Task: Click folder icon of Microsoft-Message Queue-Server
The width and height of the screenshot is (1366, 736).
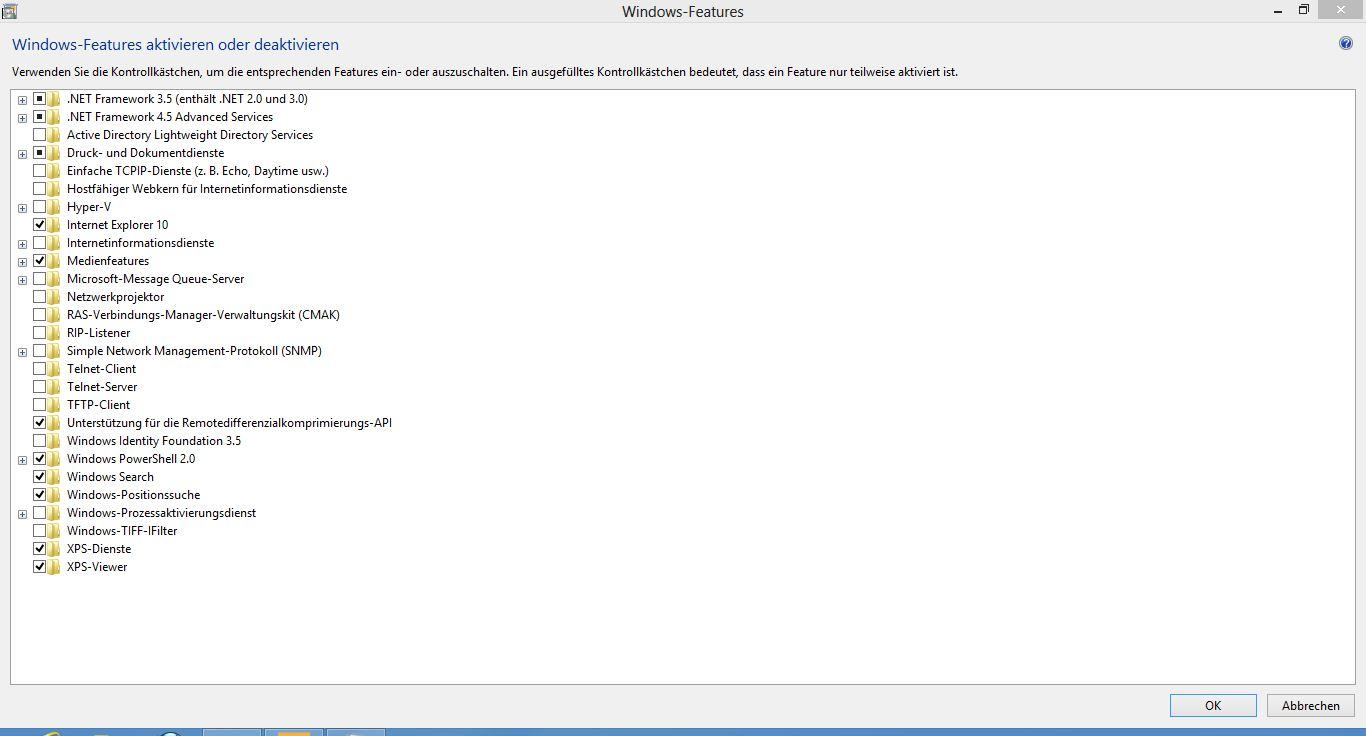Action: [54, 279]
